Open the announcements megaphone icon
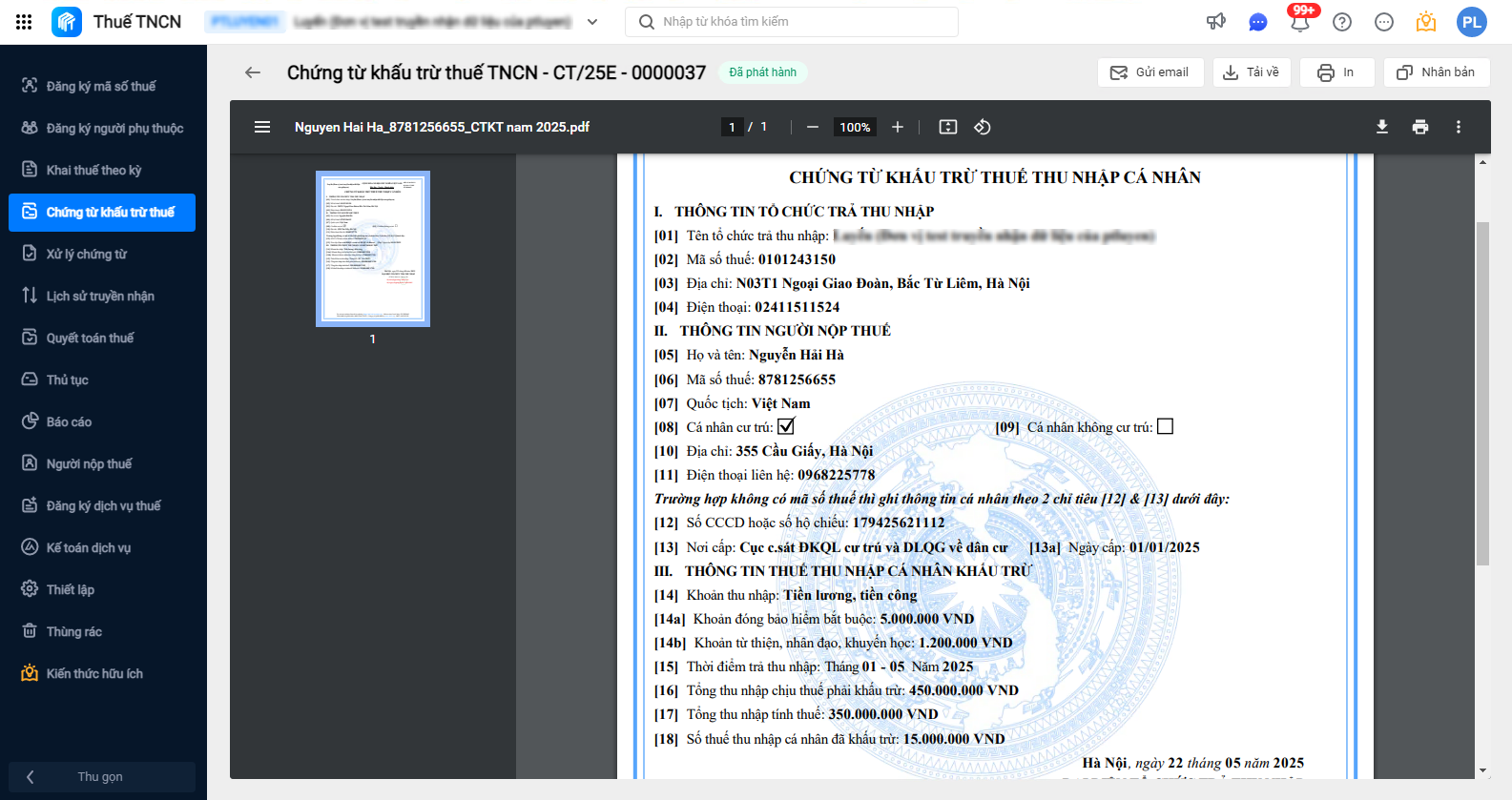Image resolution: width=1512 pixels, height=800 pixels. click(1216, 22)
